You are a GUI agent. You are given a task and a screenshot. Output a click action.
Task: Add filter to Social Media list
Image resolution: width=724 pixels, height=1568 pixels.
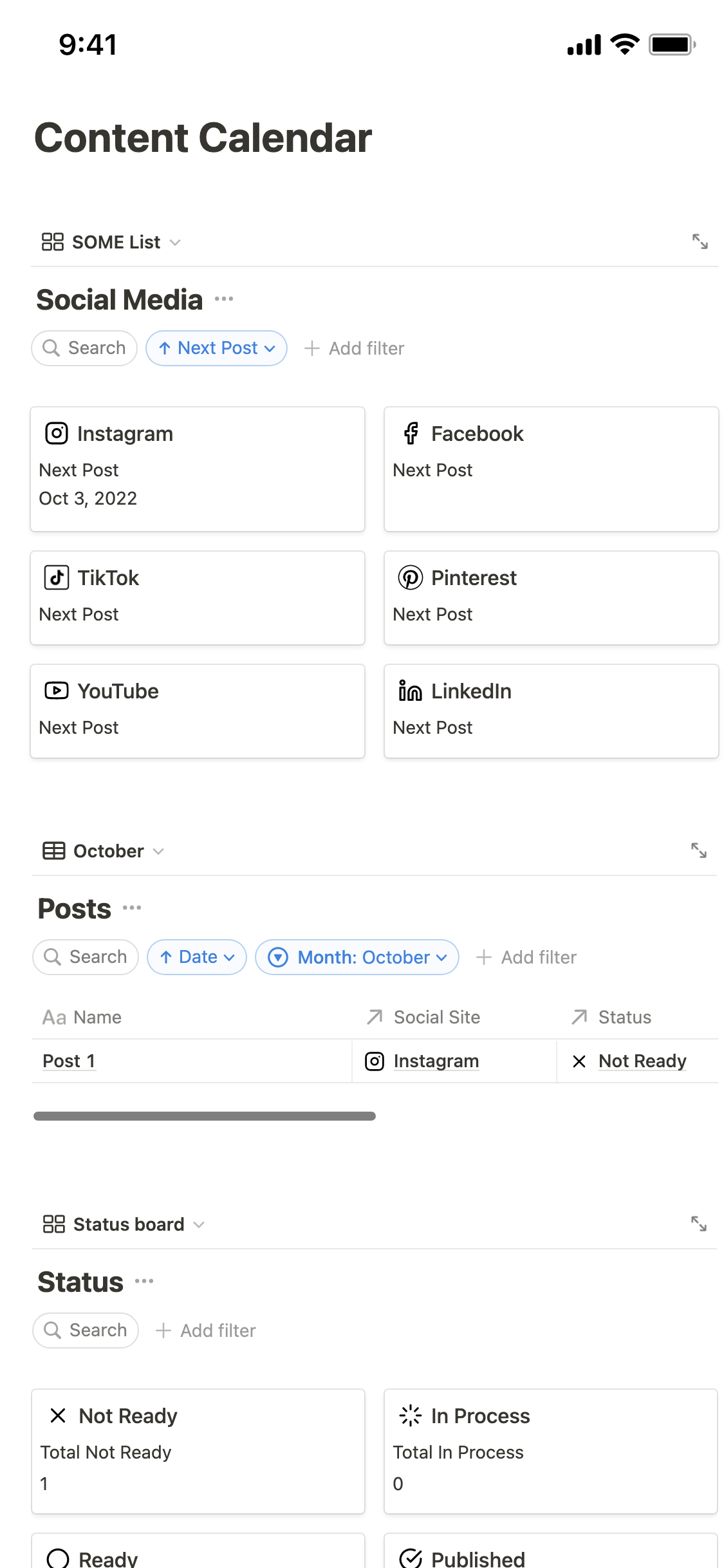[354, 348]
